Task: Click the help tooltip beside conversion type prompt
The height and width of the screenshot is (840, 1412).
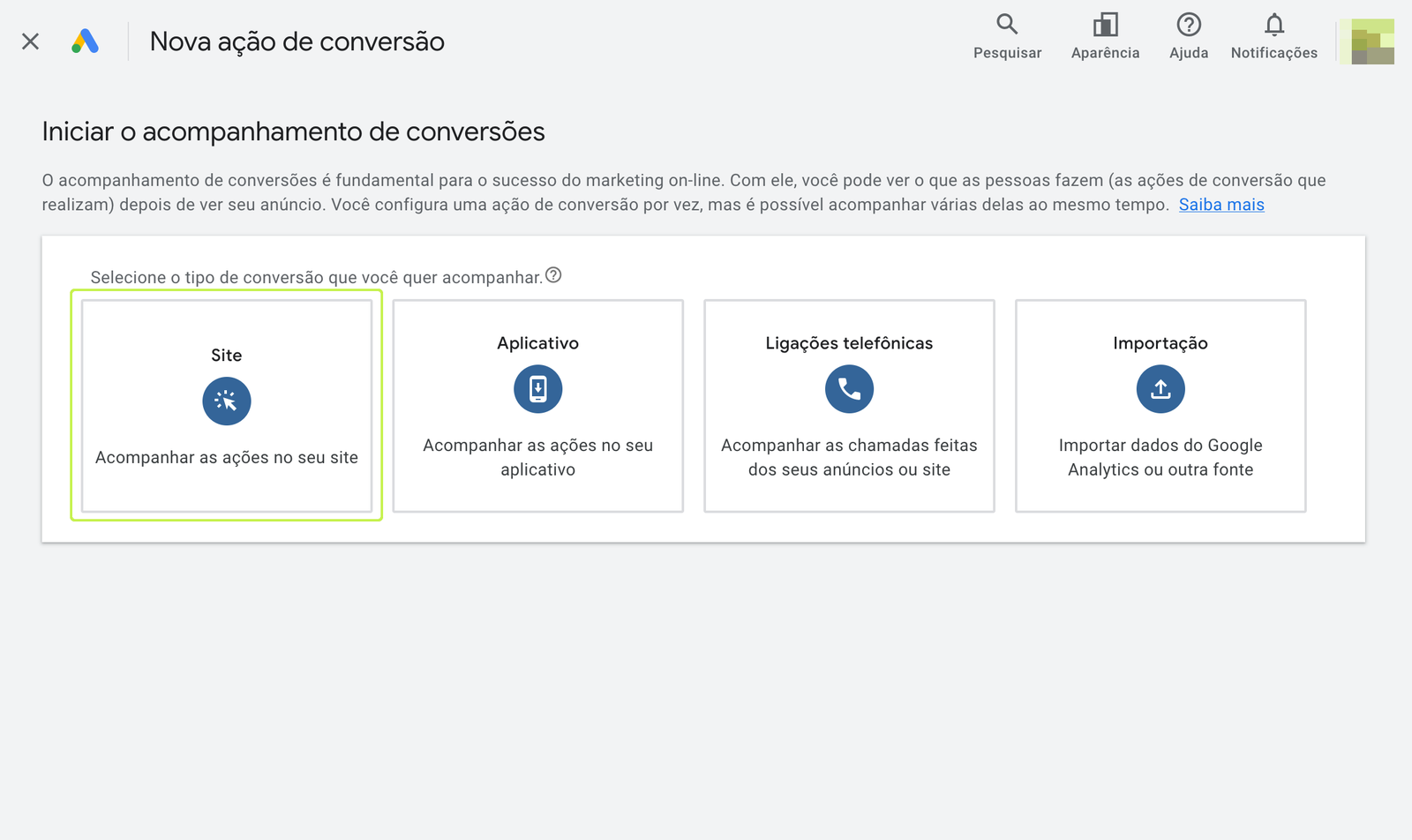Action: pyautogui.click(x=553, y=275)
